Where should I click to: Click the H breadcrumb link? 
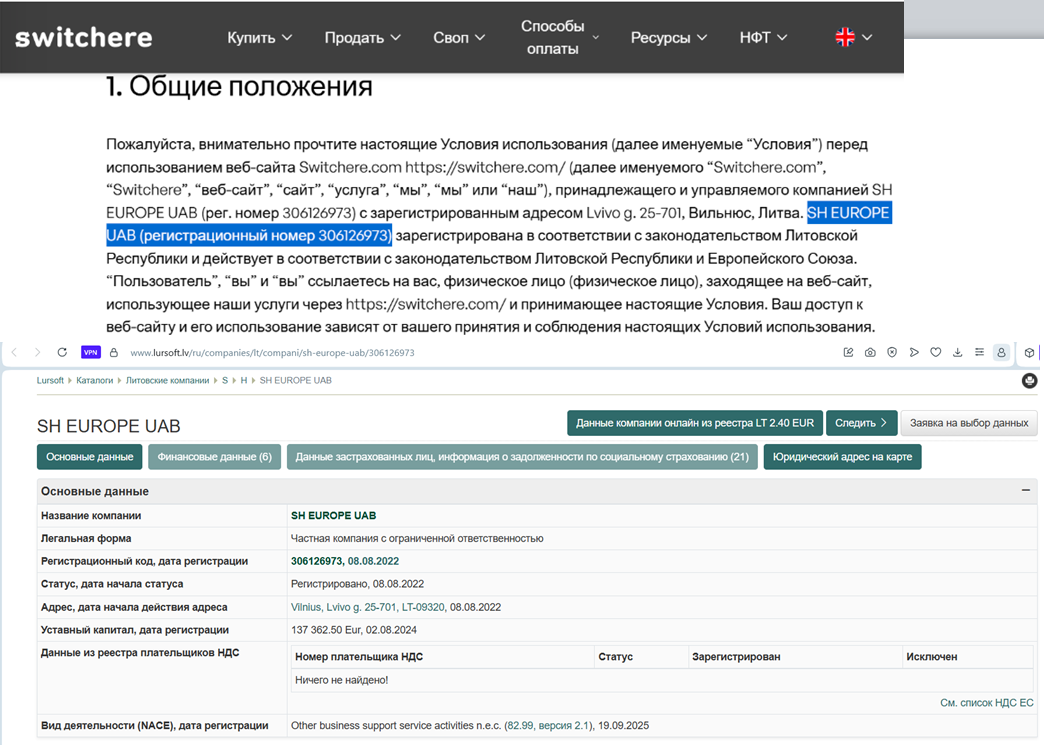coord(244,380)
